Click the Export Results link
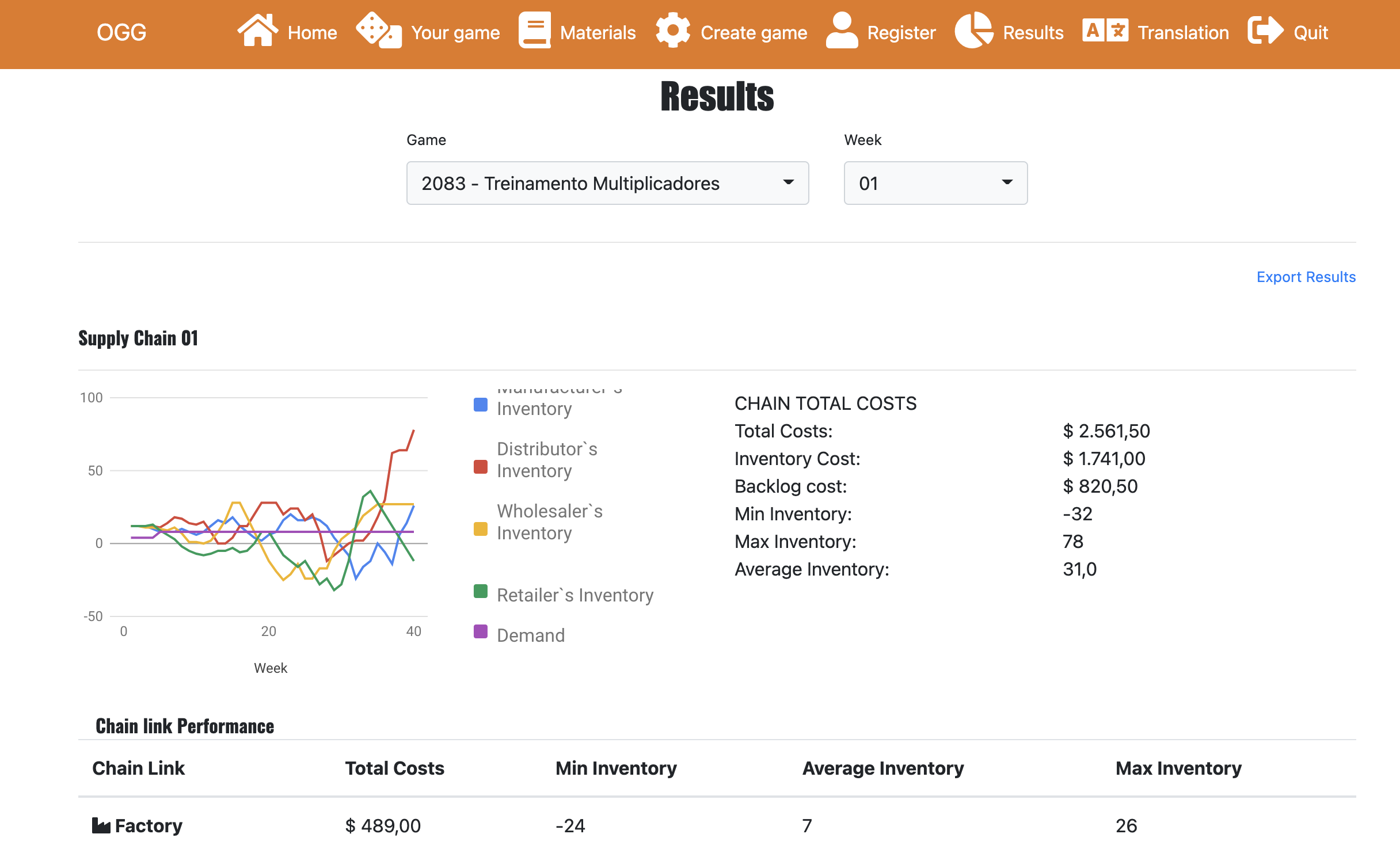Image resolution: width=1400 pixels, height=853 pixels. tap(1306, 277)
